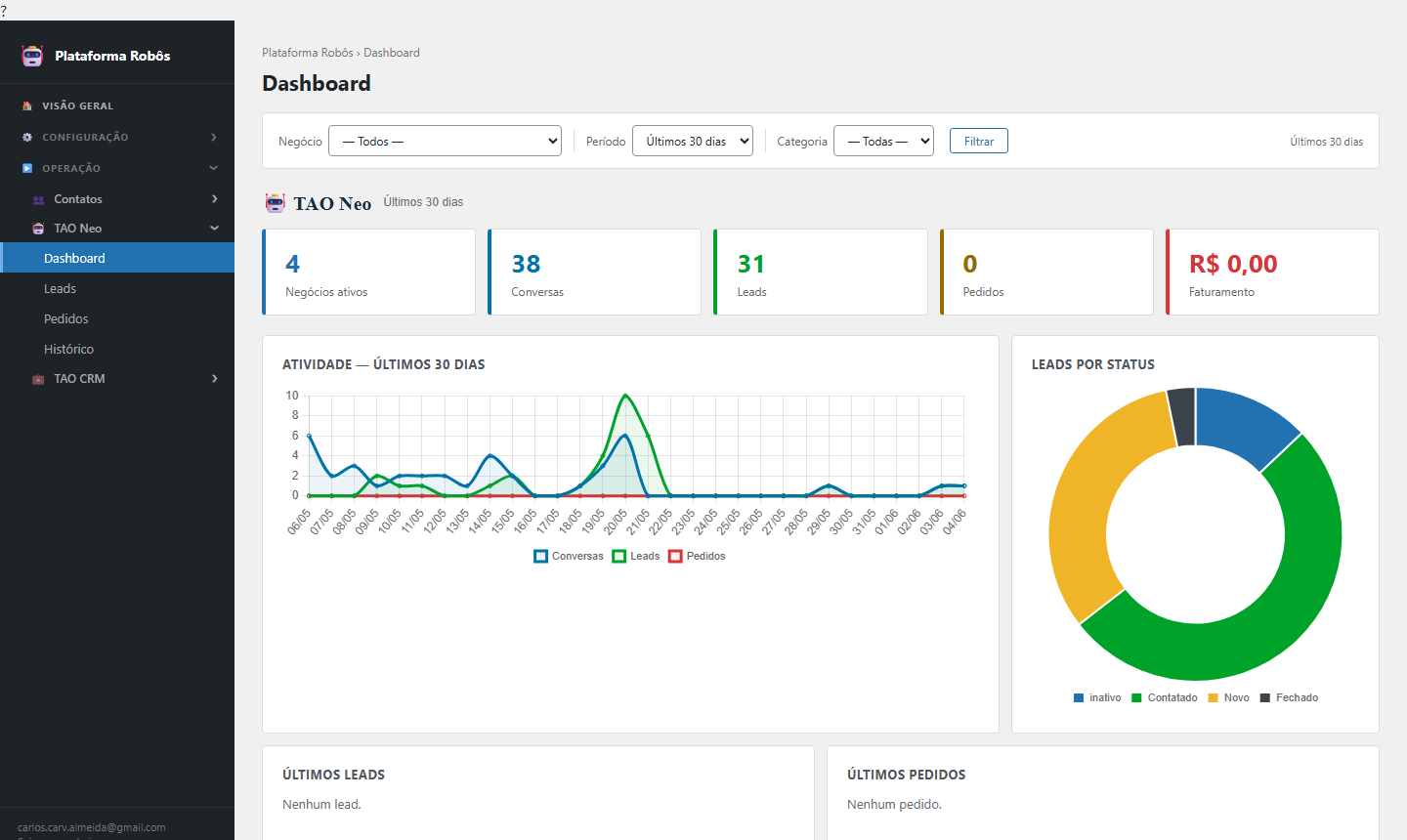The height and width of the screenshot is (840, 1407).
Task: Click the Operação play icon
Action: coord(27,168)
